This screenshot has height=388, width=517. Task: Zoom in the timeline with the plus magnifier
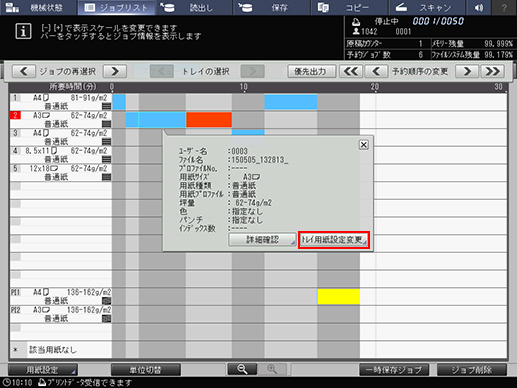click(x=272, y=369)
